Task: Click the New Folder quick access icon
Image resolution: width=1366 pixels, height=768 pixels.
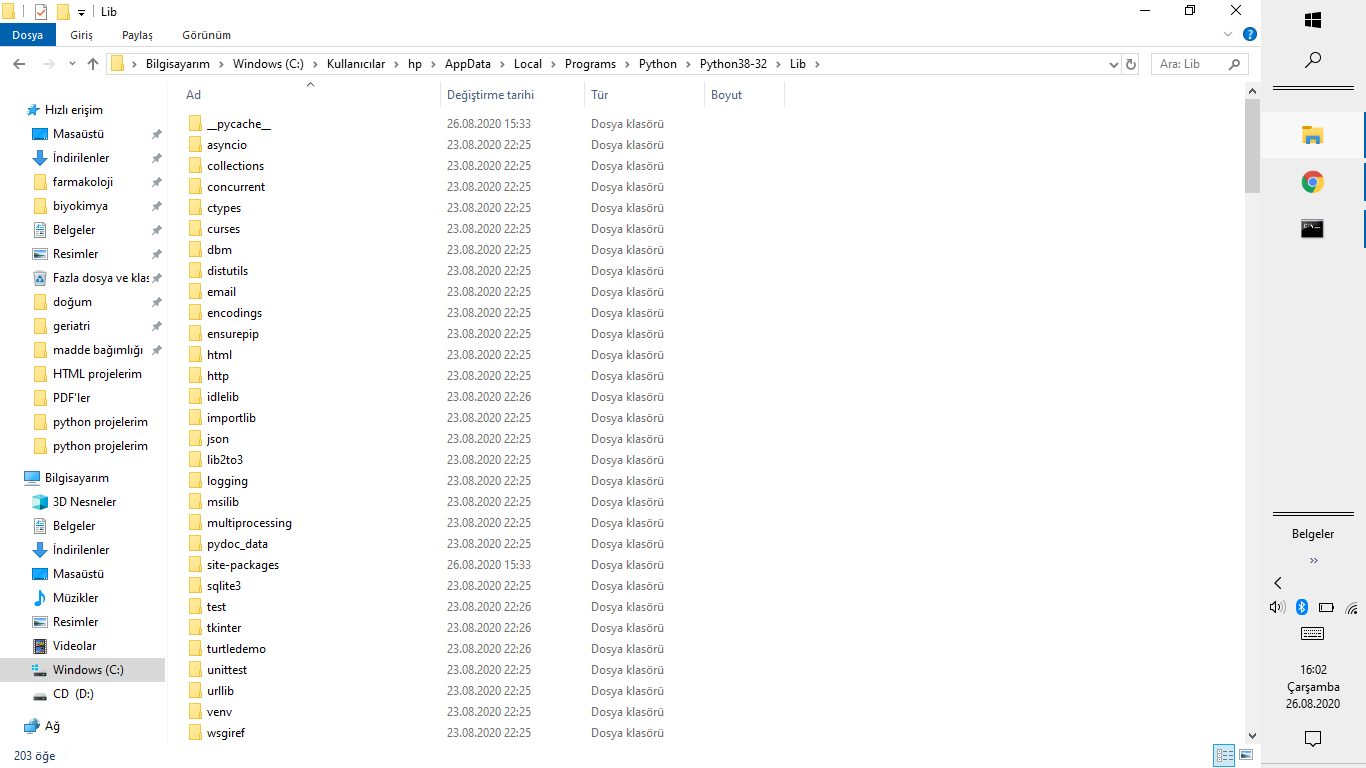Action: (x=63, y=12)
